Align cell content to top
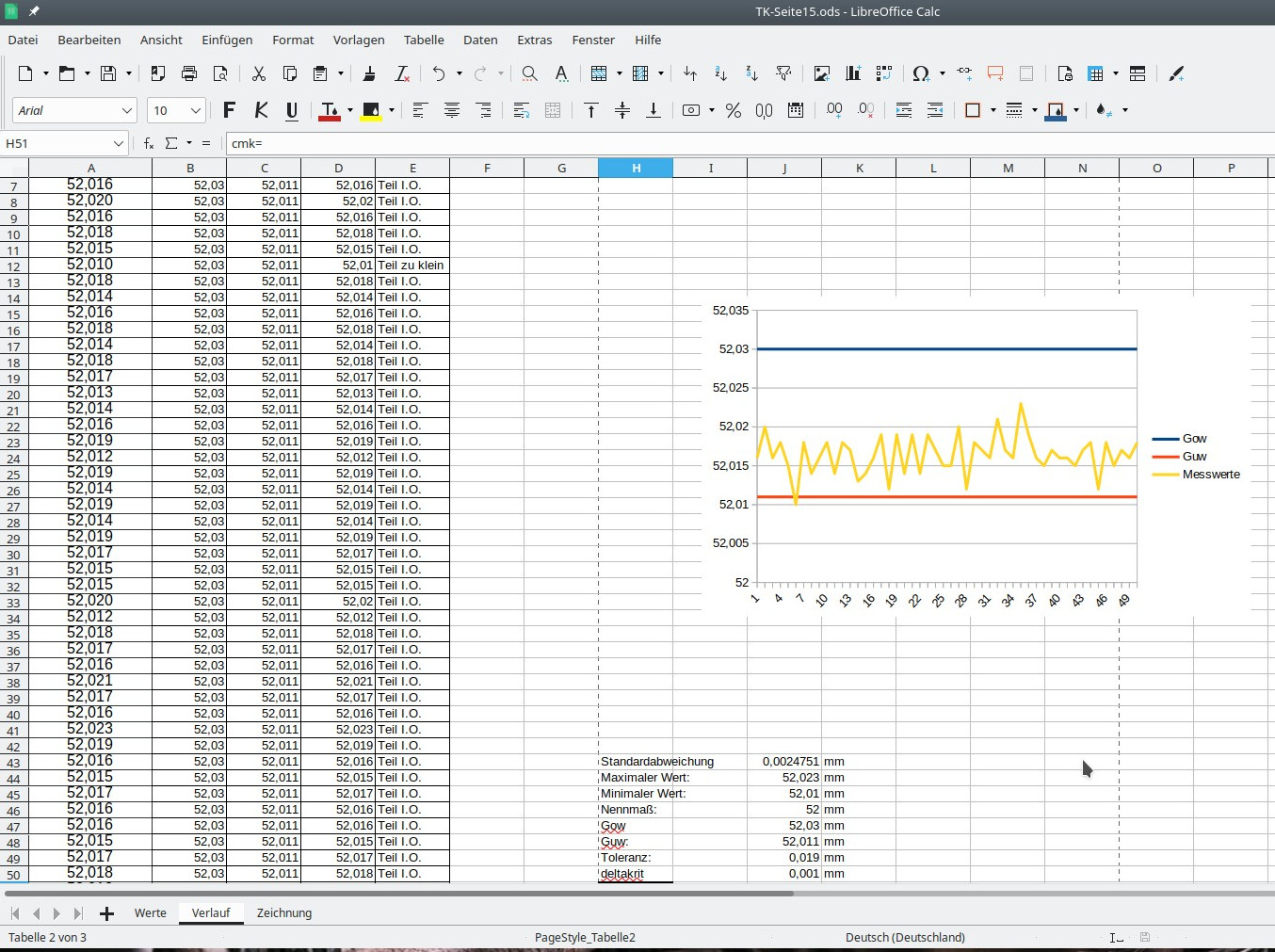Screen dimensions: 1275x952 (591, 110)
